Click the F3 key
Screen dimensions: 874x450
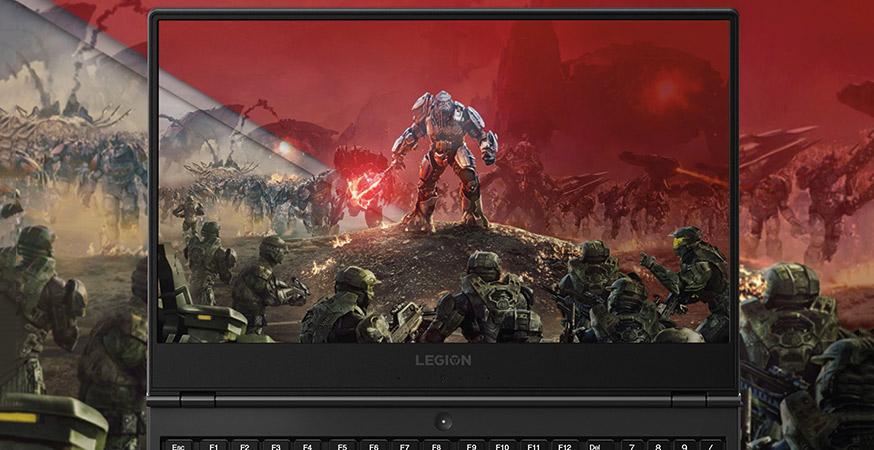pyautogui.click(x=276, y=446)
